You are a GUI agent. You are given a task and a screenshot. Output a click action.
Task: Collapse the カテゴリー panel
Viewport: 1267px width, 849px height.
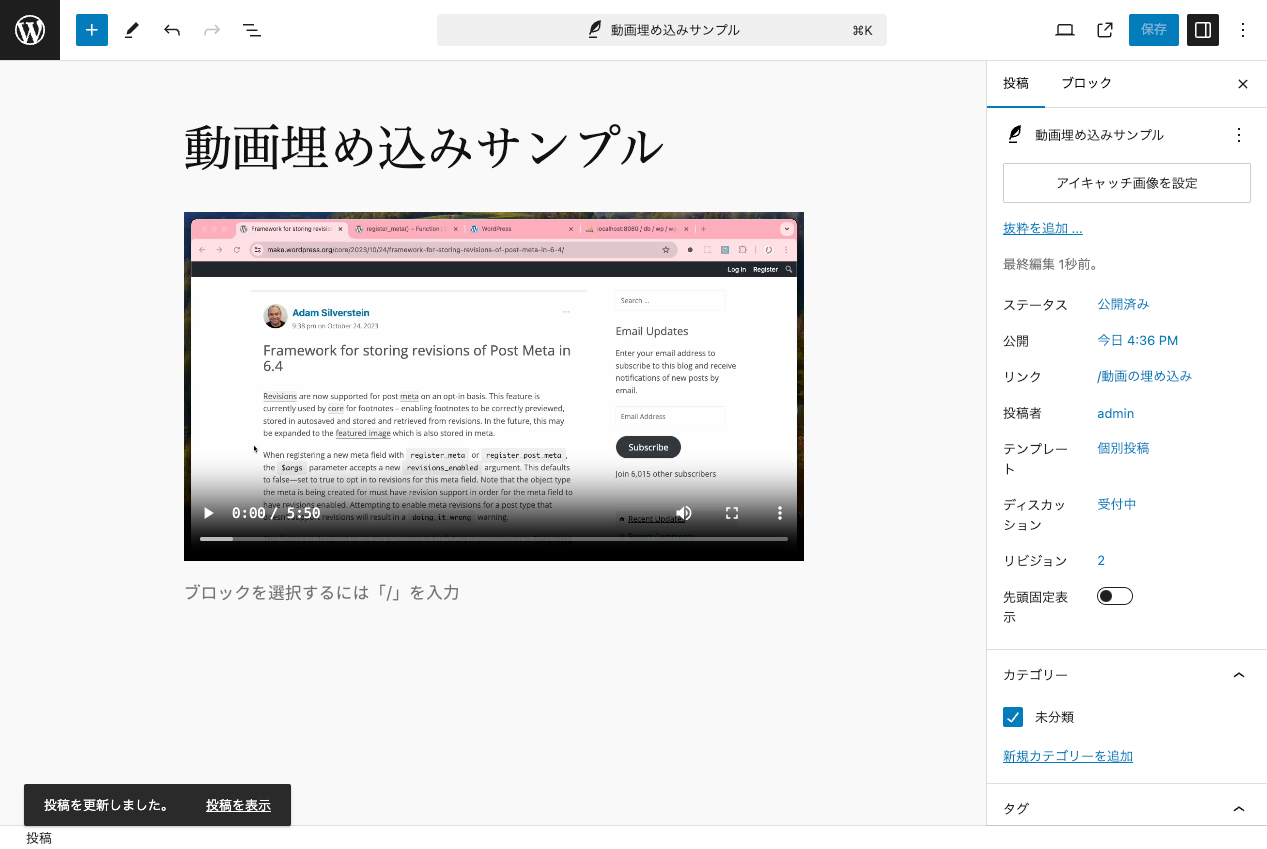click(x=1127, y=675)
